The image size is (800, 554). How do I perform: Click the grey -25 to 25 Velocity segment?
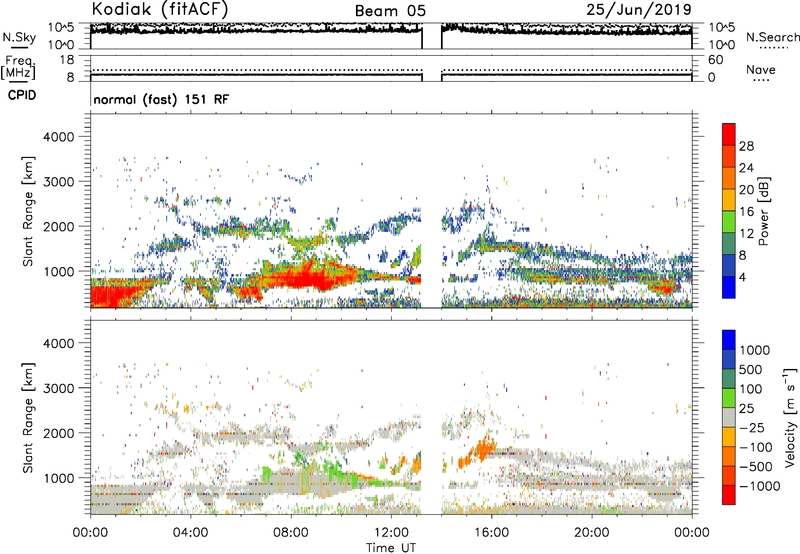[x=729, y=417]
